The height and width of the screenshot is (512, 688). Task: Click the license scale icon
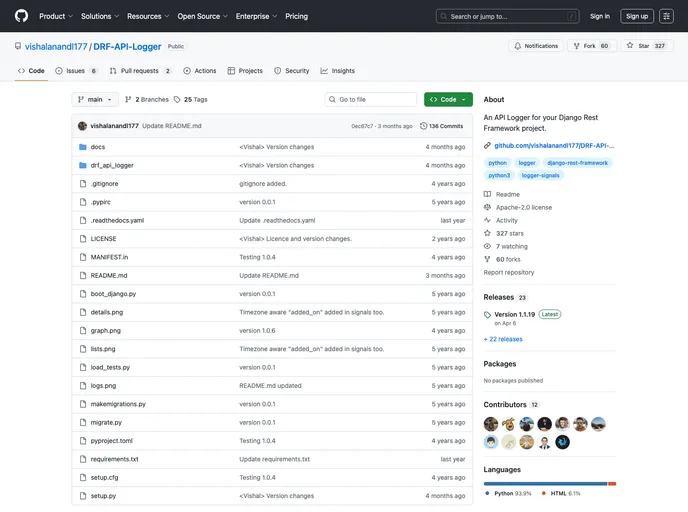[x=487, y=207]
